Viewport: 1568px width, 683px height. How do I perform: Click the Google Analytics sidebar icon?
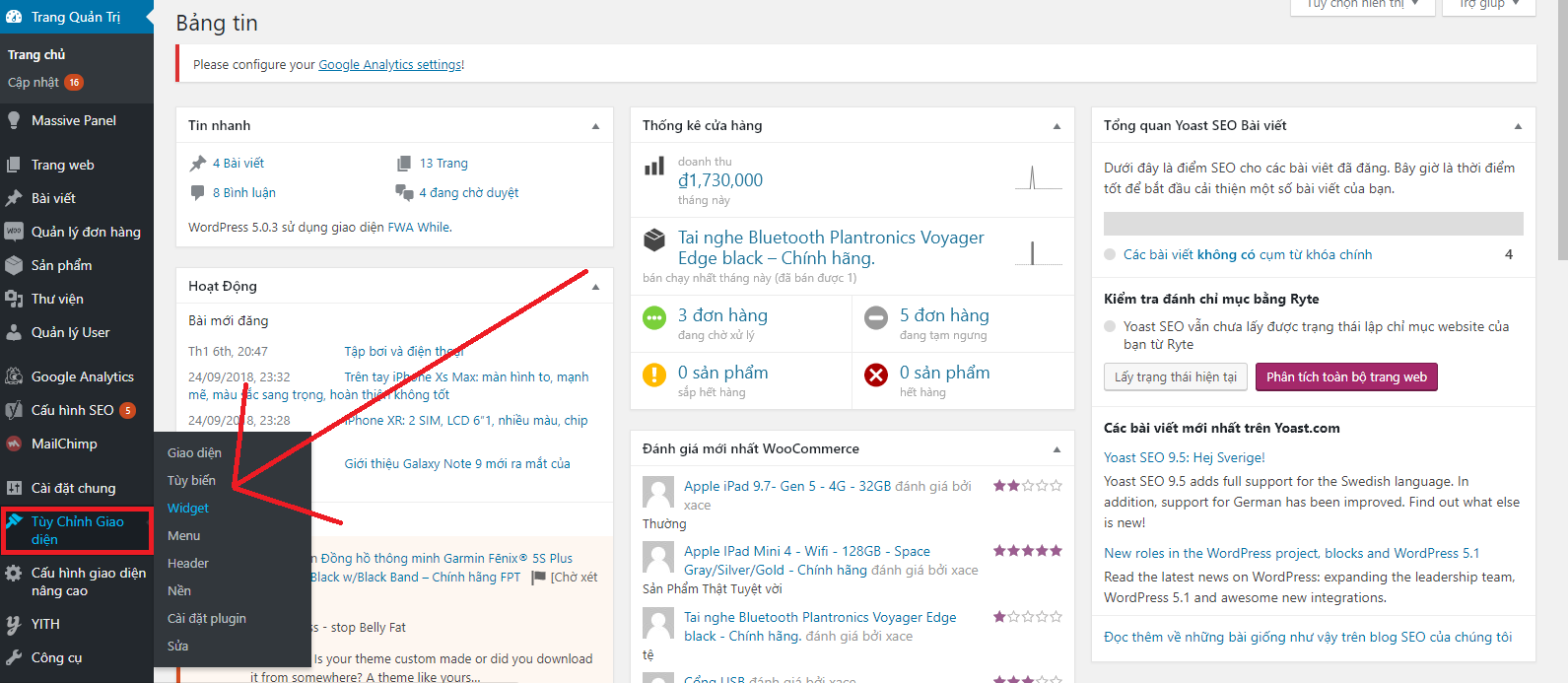click(14, 376)
